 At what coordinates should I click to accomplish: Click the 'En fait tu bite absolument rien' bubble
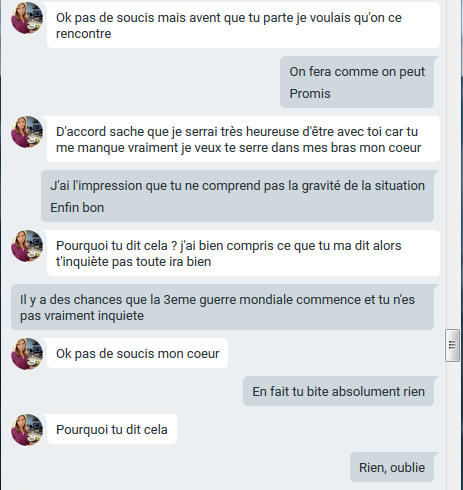338,391
